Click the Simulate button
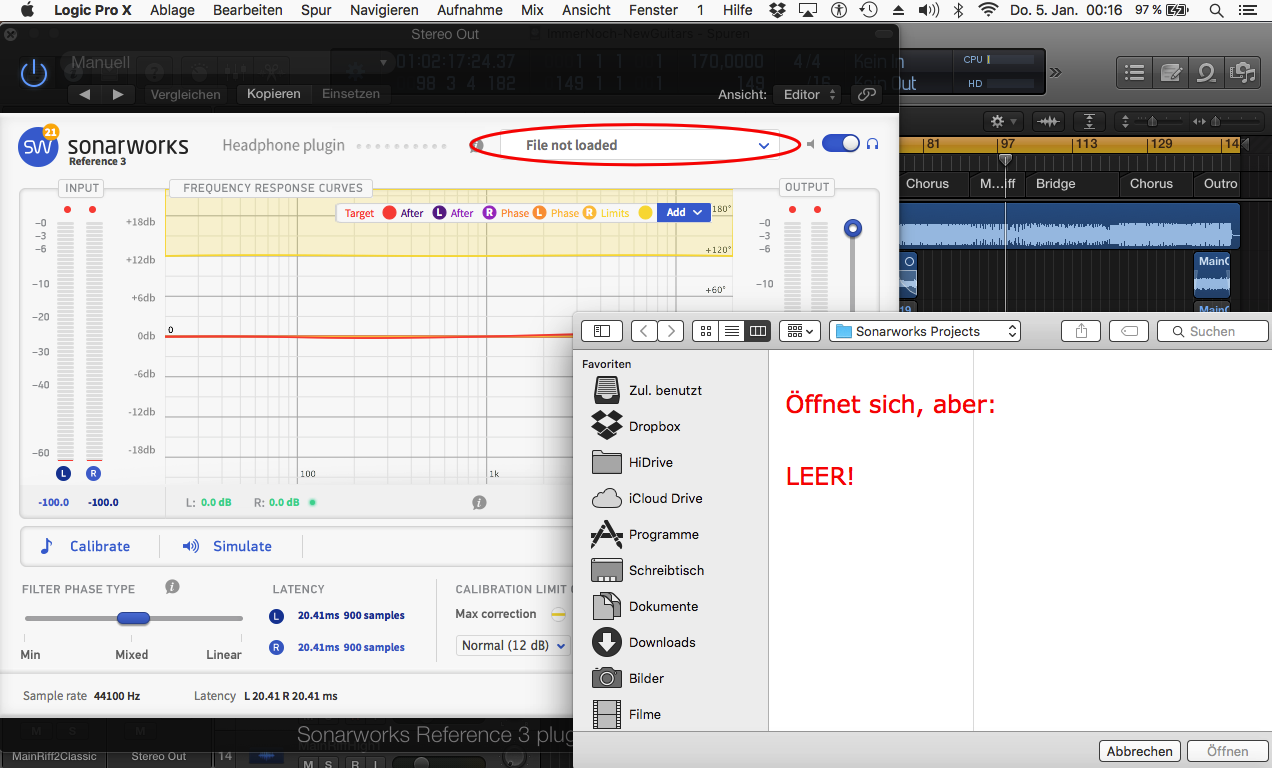This screenshot has width=1272, height=768. (228, 546)
